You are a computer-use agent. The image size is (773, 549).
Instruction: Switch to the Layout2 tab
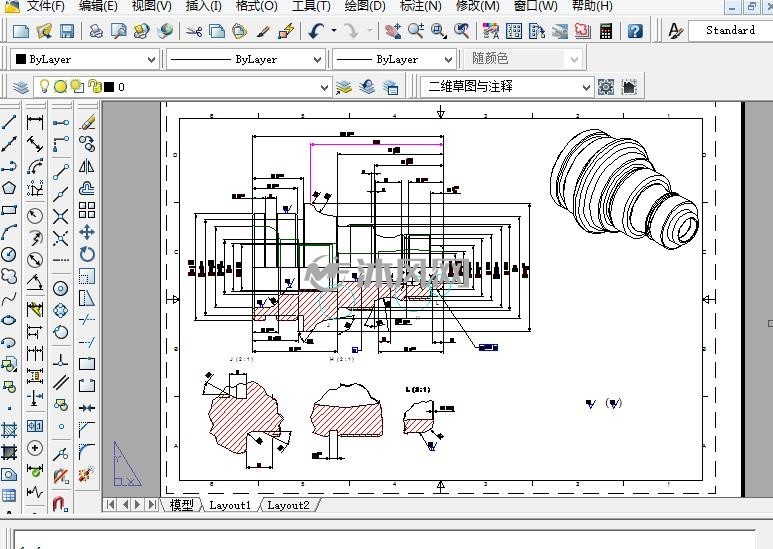(x=288, y=505)
